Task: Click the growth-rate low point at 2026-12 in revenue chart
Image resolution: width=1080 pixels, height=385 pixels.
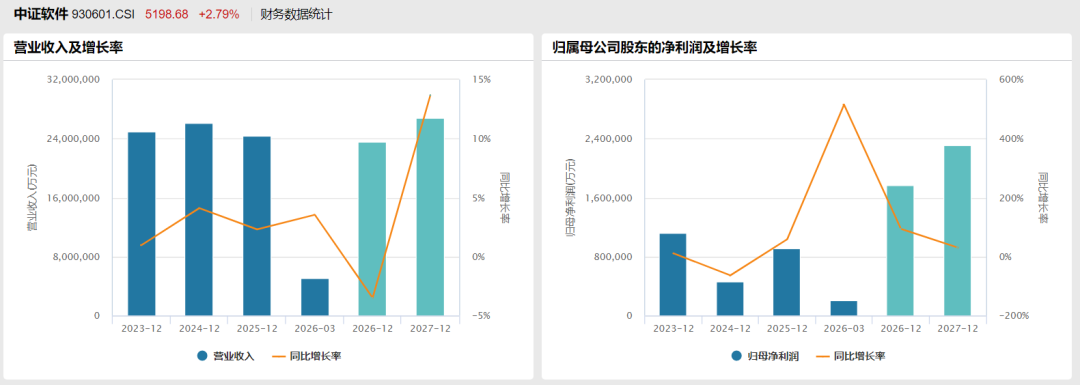Action: [373, 297]
